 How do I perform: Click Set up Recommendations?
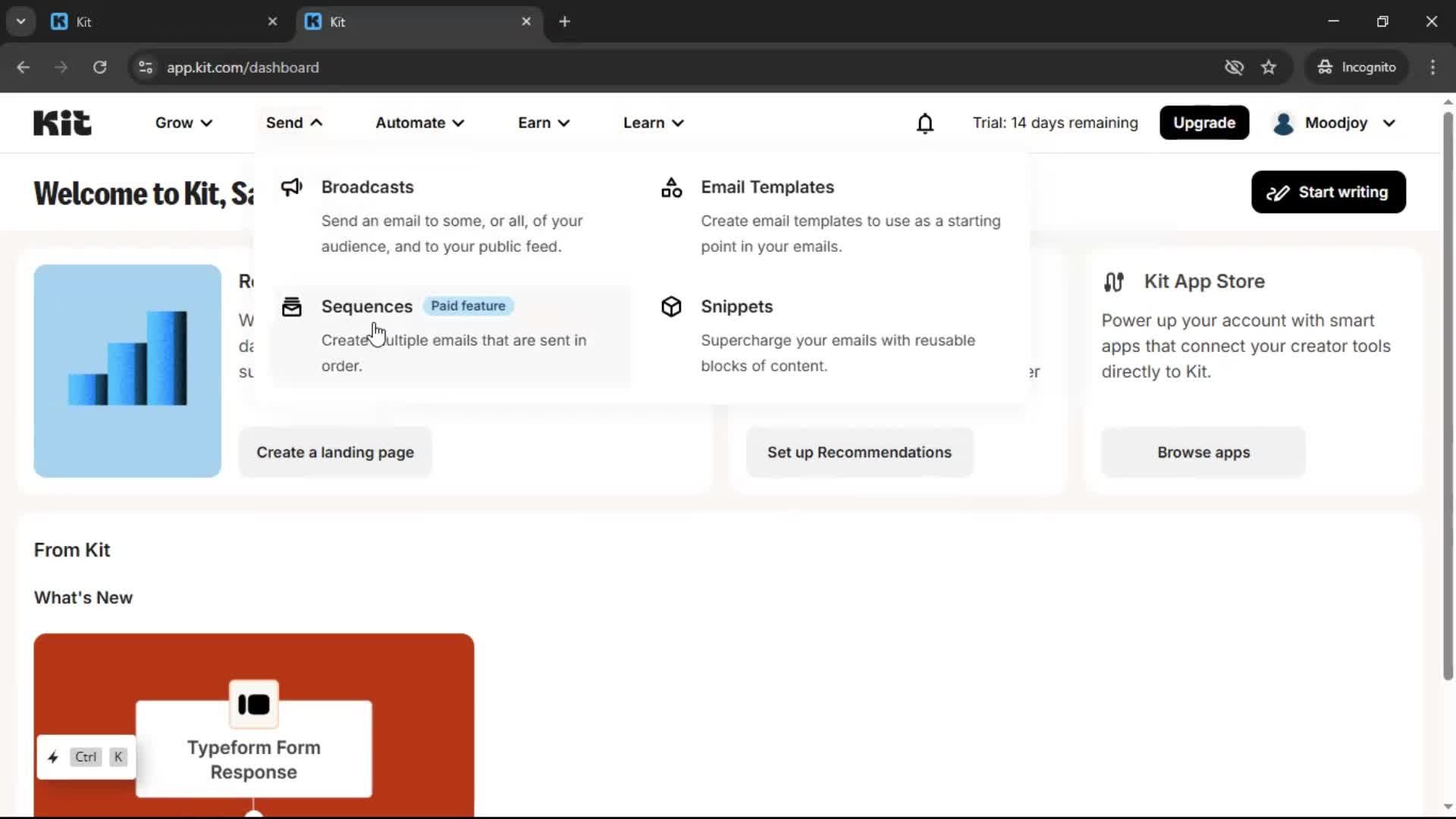[x=860, y=452]
